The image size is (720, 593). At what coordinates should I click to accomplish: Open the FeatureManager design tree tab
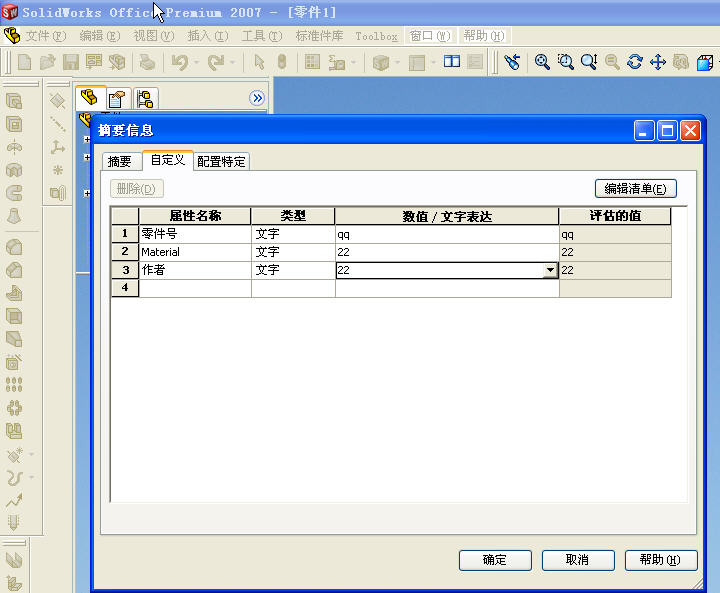89,97
